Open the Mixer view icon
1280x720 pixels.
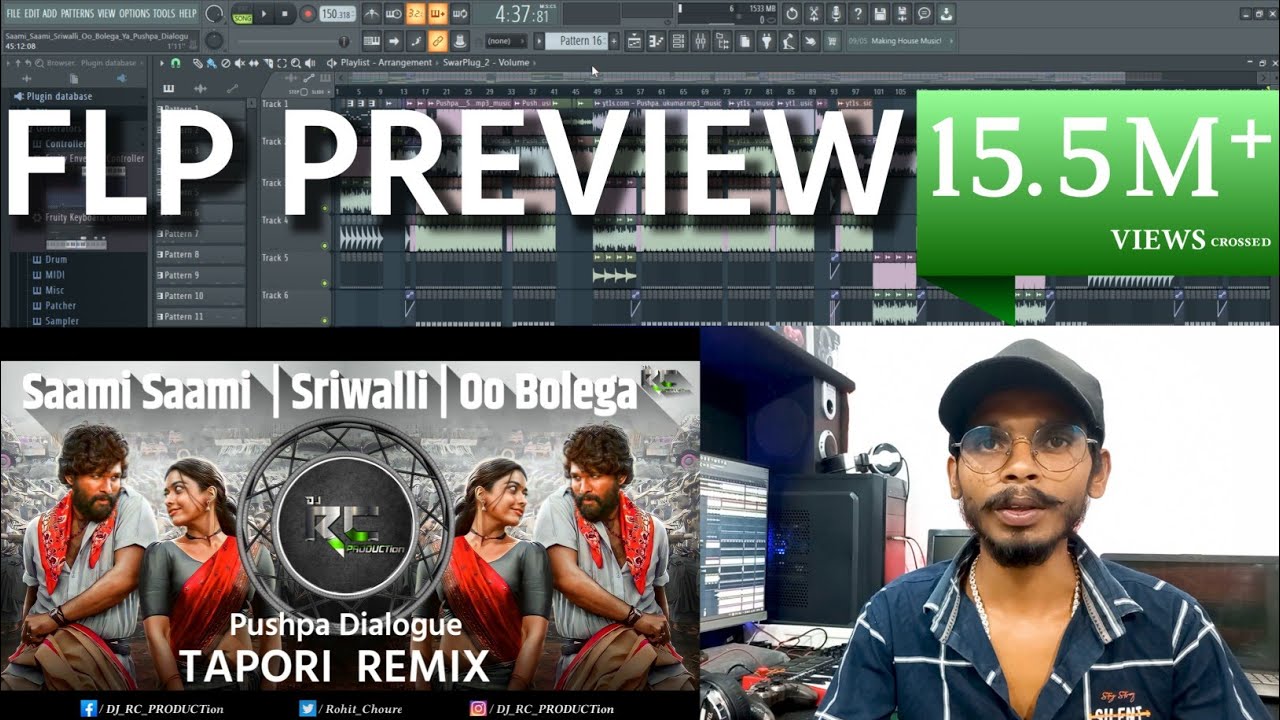[x=700, y=41]
